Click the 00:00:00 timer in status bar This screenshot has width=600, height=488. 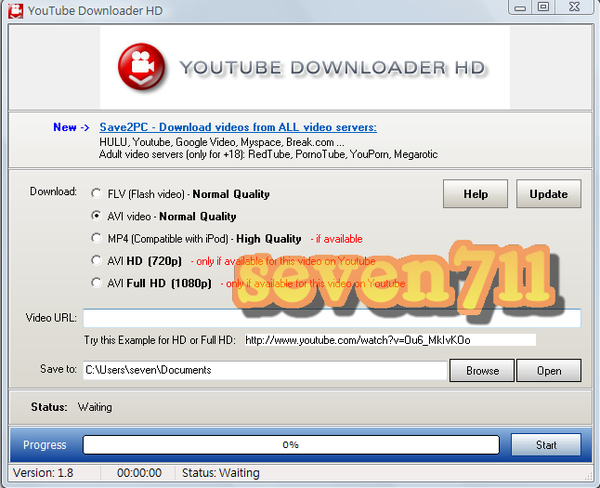[139, 473]
